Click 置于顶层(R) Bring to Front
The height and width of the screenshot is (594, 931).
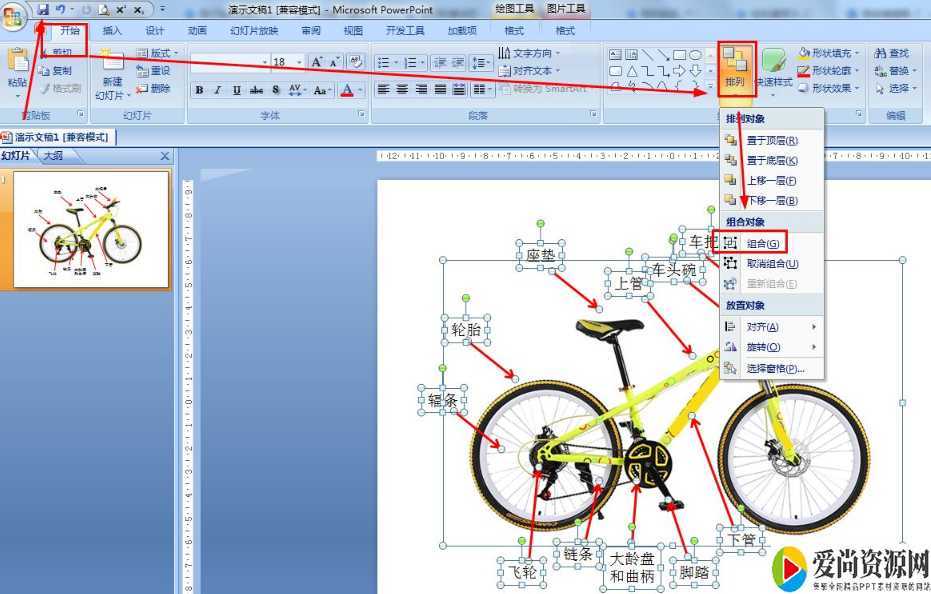[771, 141]
